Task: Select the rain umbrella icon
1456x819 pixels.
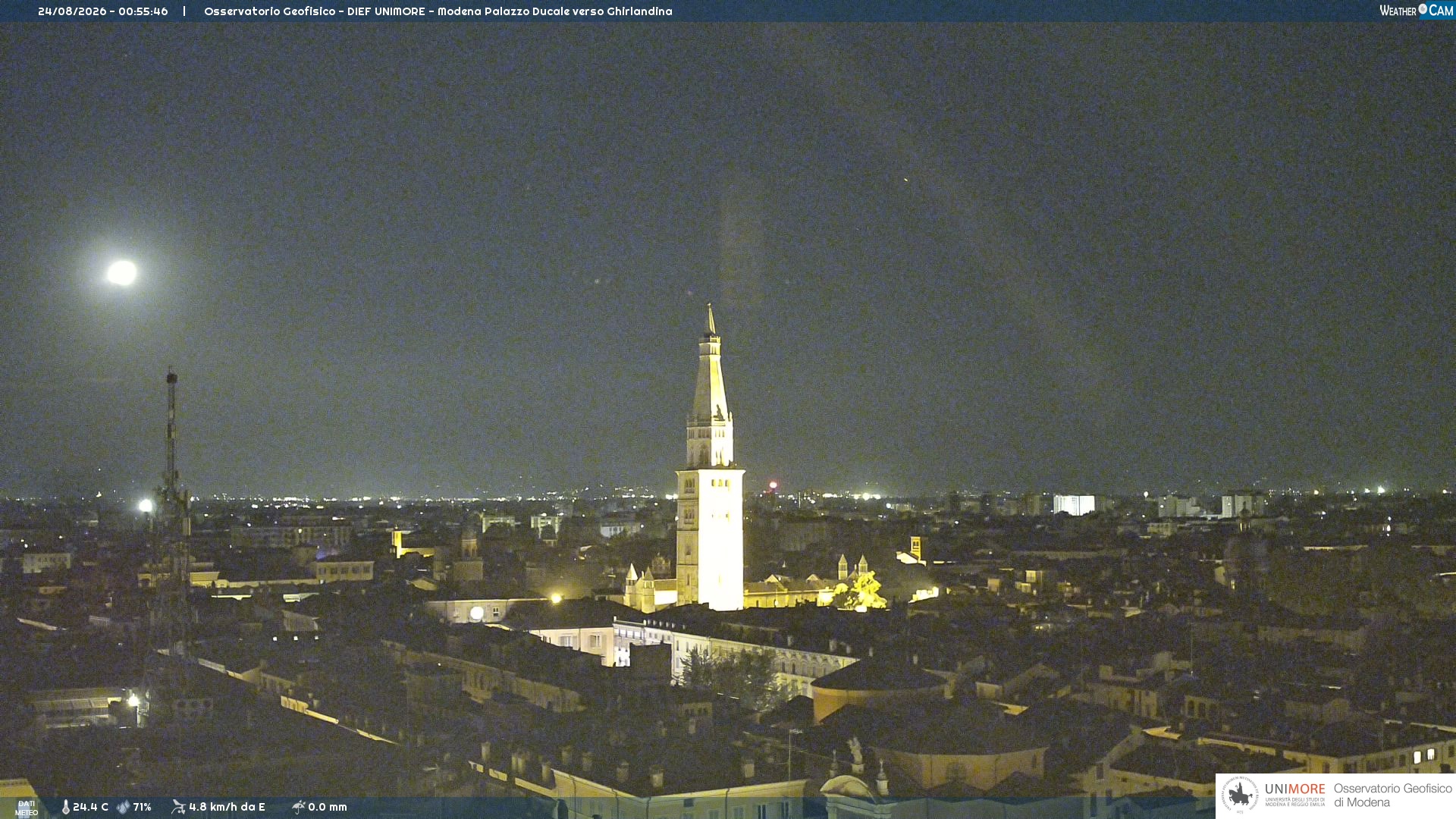Action: pos(298,807)
